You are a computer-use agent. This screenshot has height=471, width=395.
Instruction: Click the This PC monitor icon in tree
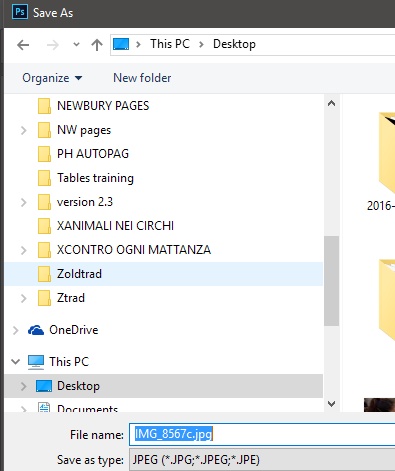(36, 362)
